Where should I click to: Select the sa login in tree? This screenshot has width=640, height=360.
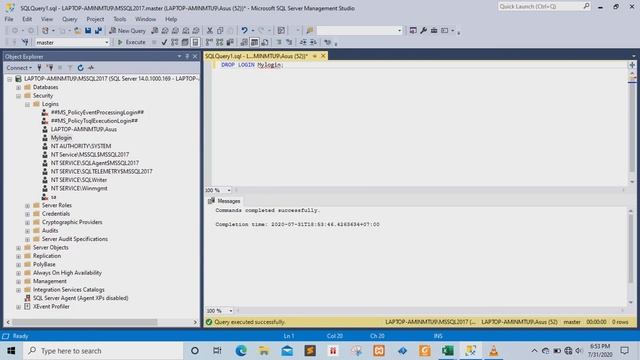coord(53,197)
